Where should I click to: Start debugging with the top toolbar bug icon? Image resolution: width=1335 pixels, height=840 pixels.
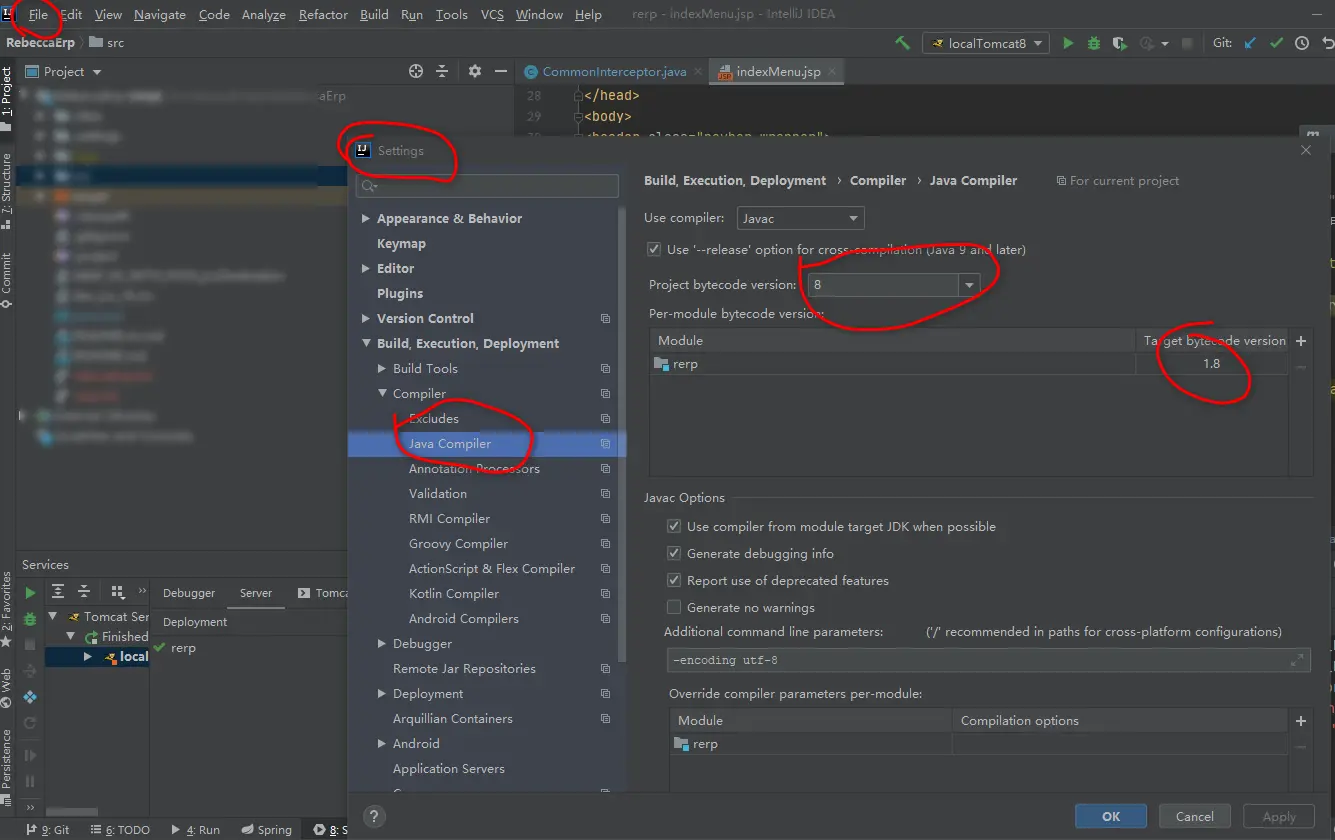click(x=1094, y=43)
